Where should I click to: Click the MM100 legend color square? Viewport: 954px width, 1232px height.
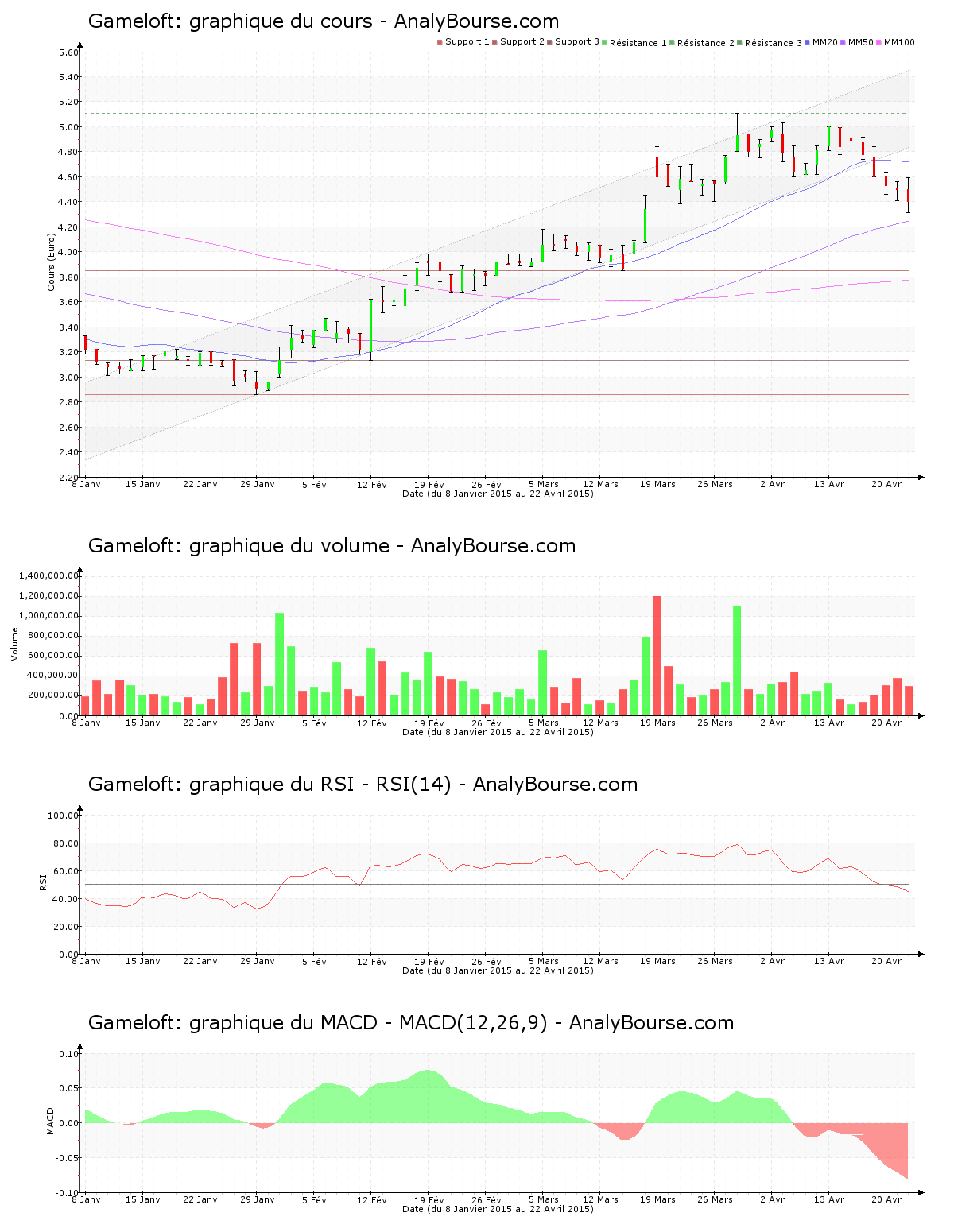click(x=878, y=42)
